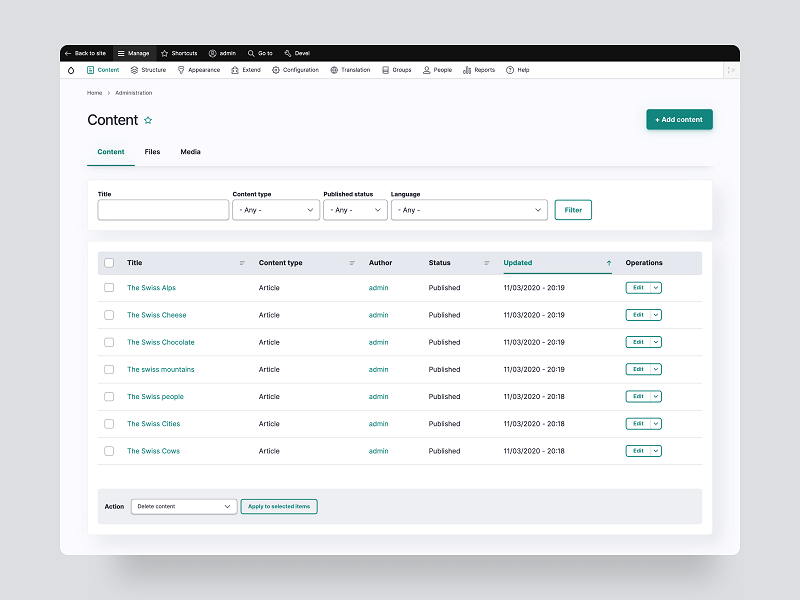Screen dimensions: 800x600
Task: Open the Action dropdown showing Delete content
Action: coord(183,506)
